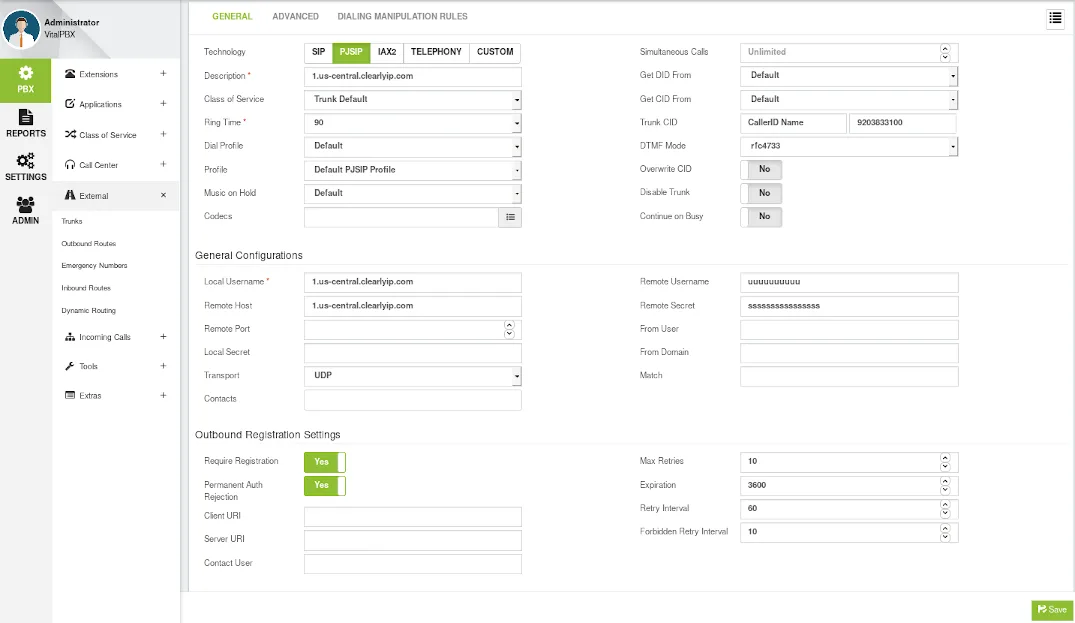1075x623 pixels.
Task: Open the Ring Time dropdown
Action: click(413, 123)
